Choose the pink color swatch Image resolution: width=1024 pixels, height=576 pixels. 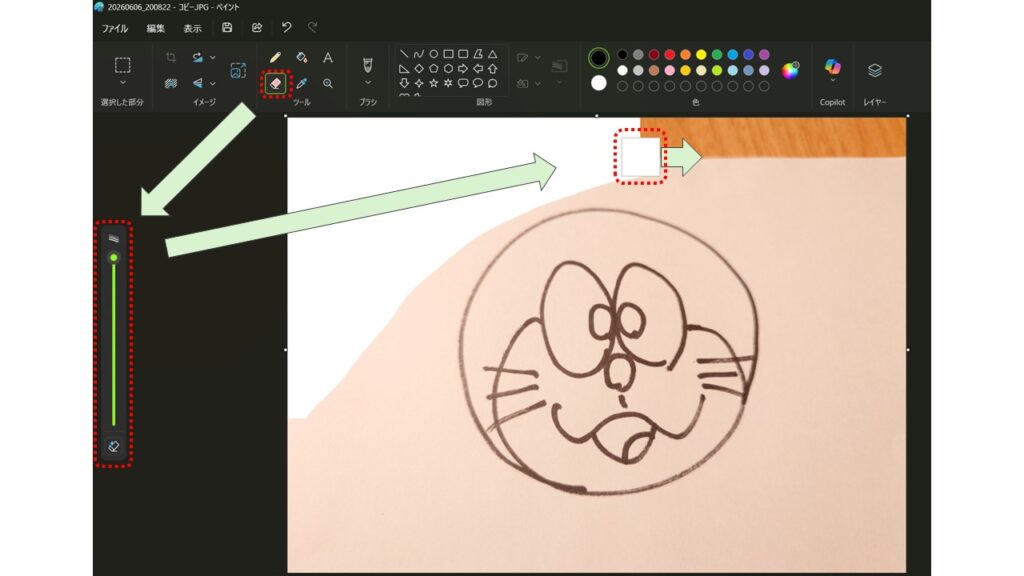(x=669, y=71)
